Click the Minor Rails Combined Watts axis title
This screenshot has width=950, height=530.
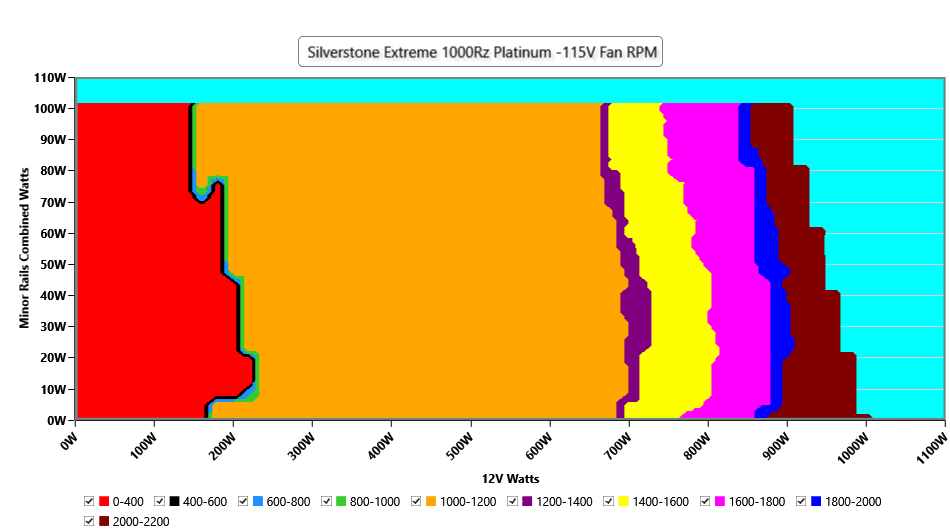click(24, 248)
